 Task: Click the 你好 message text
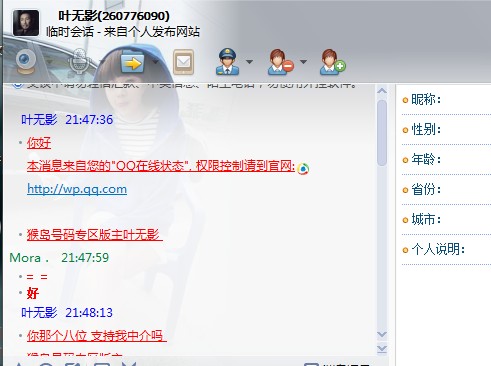click(x=39, y=143)
